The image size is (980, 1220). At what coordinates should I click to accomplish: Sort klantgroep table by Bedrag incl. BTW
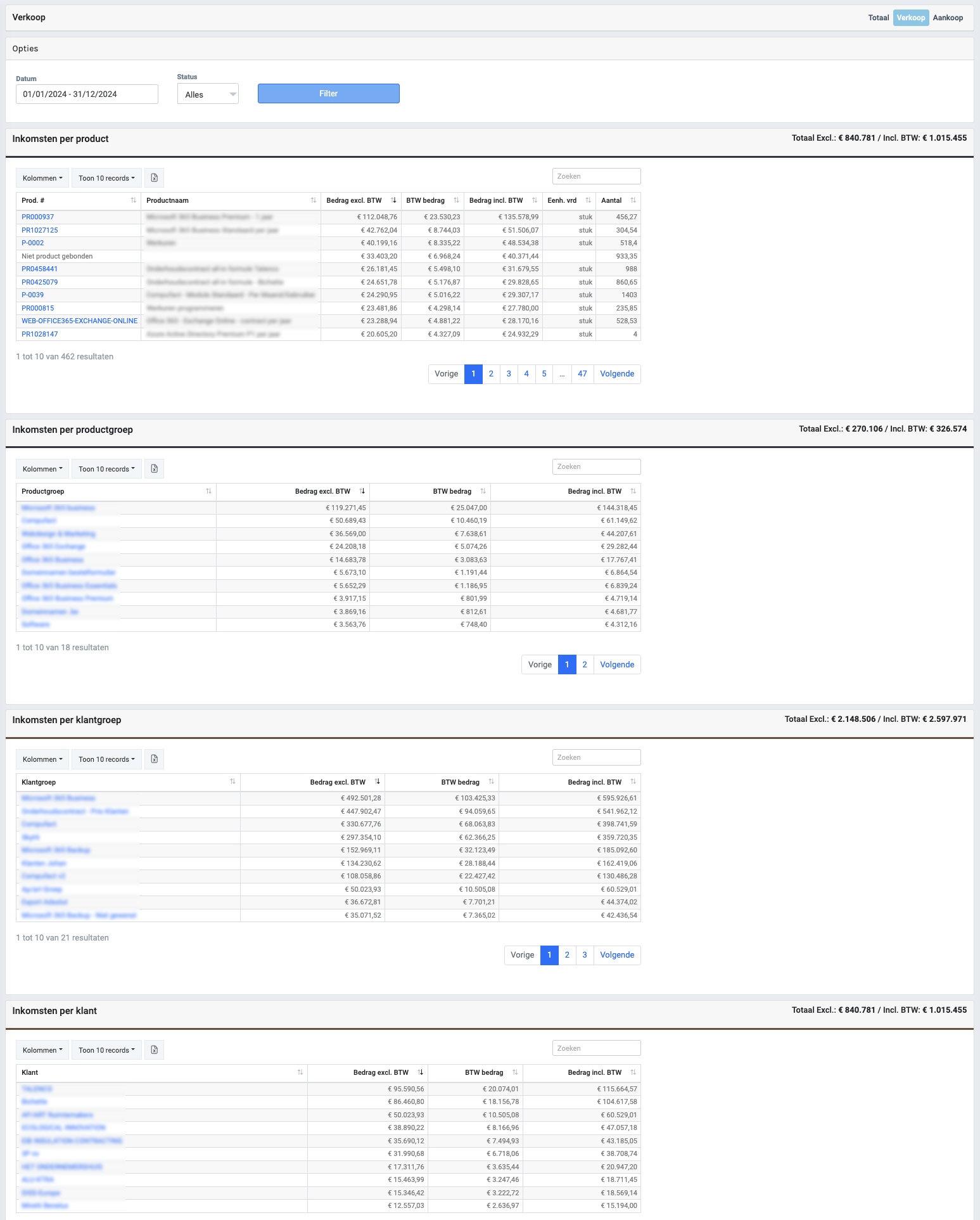tap(570, 782)
